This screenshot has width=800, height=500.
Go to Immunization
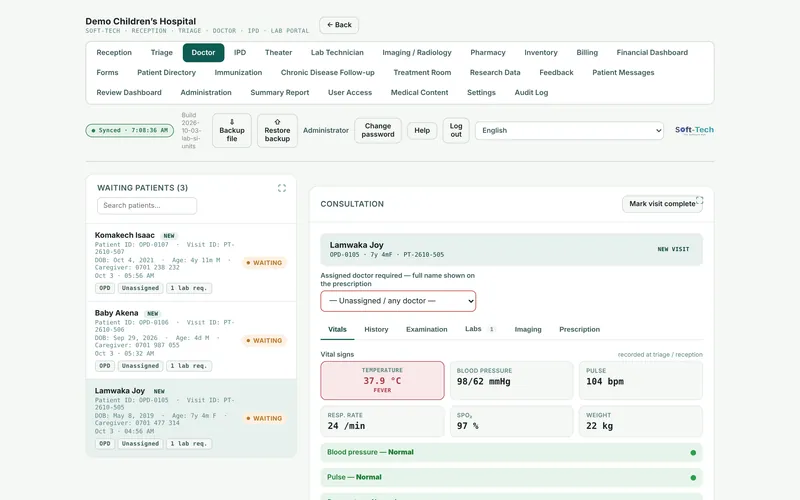[x=238, y=72]
